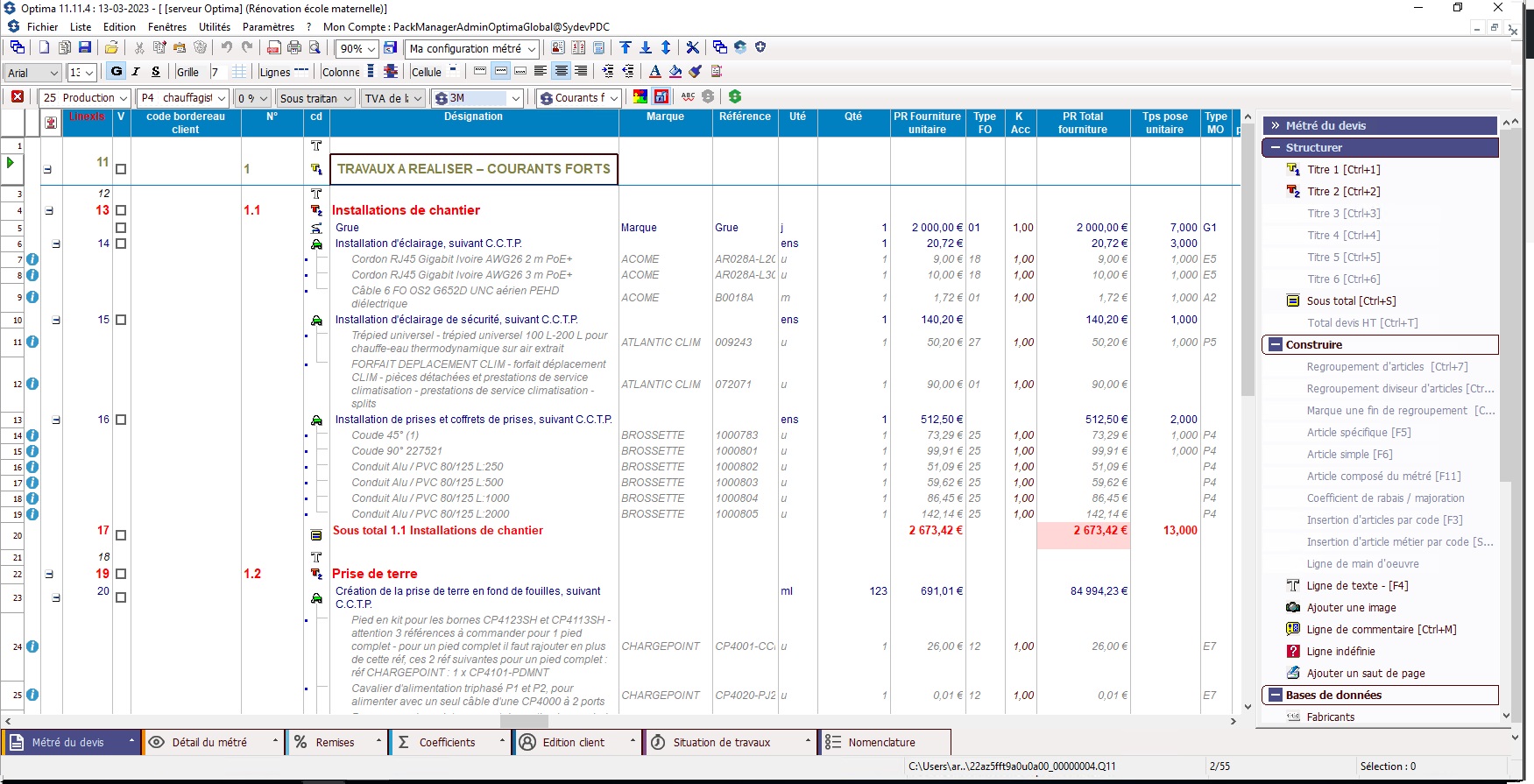Open the Fichier menu
The height and width of the screenshot is (784, 1534).
[42, 27]
